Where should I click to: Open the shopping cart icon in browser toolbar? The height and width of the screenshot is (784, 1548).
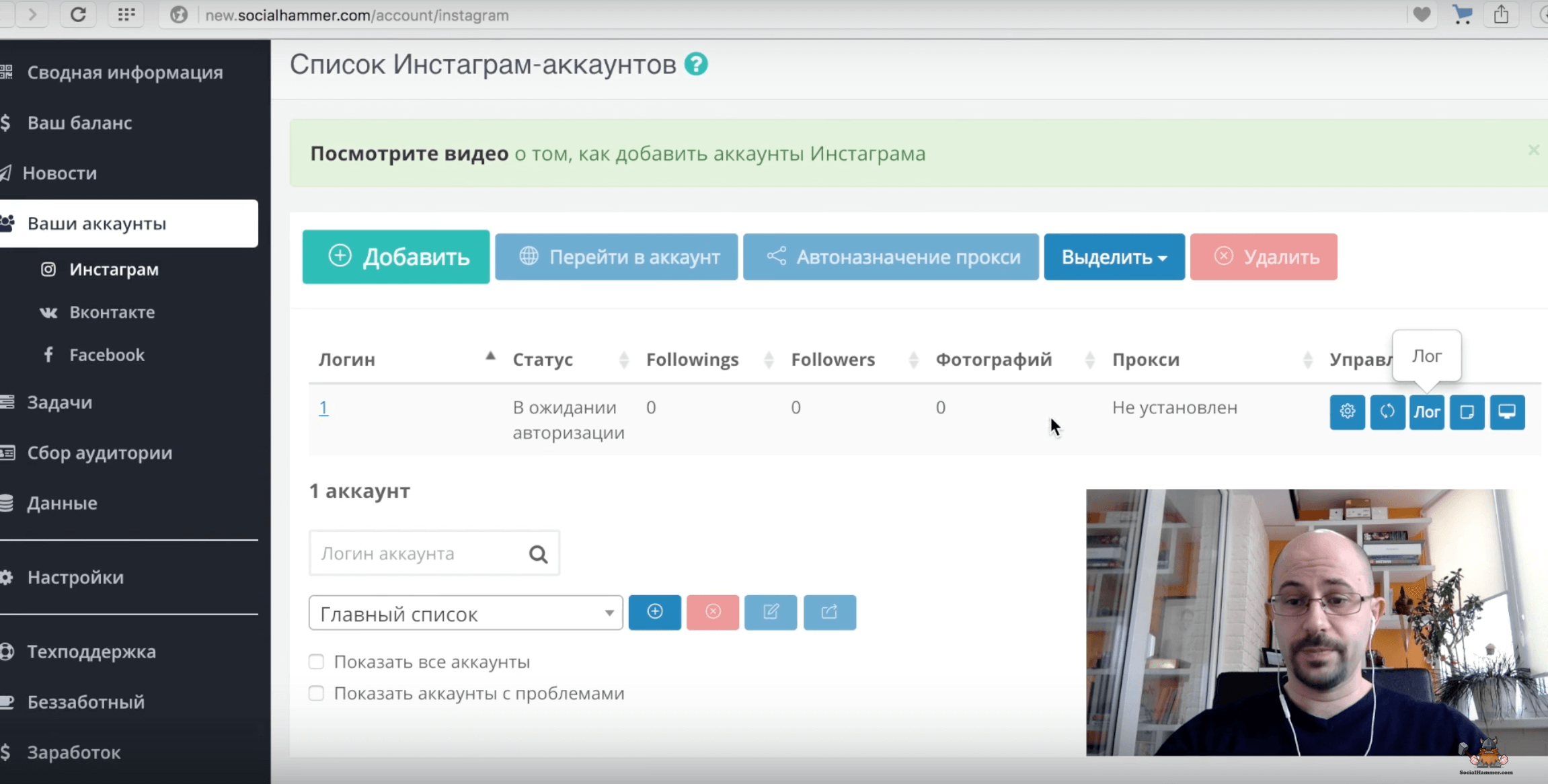pos(1462,14)
